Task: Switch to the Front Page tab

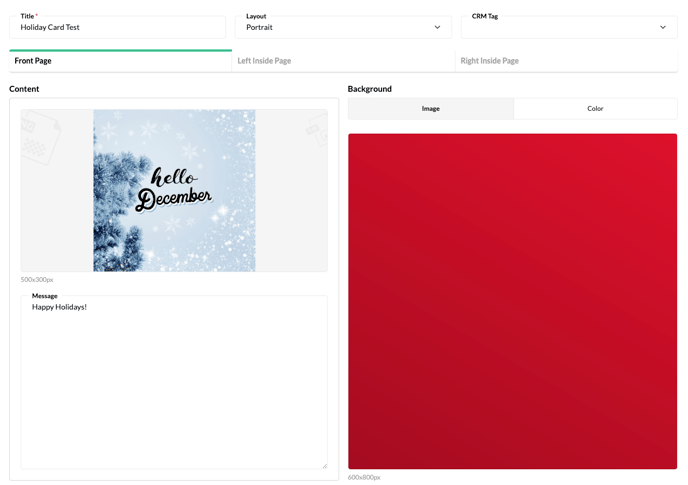Action: (x=120, y=61)
